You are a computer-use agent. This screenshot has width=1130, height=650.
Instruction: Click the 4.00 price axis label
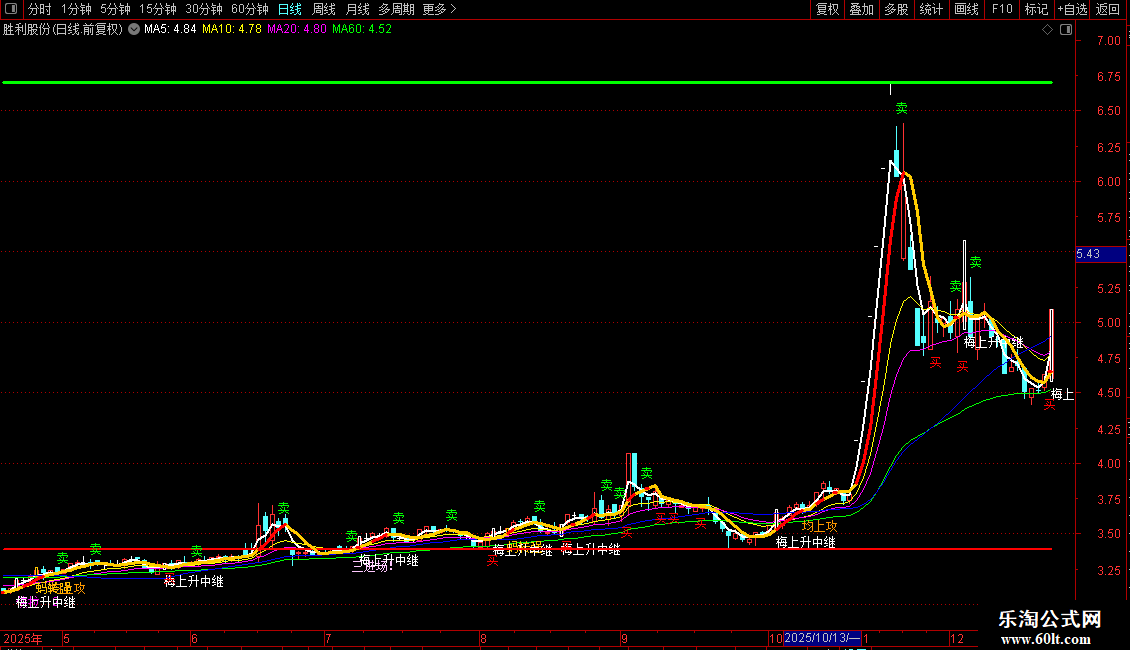pyautogui.click(x=1108, y=463)
